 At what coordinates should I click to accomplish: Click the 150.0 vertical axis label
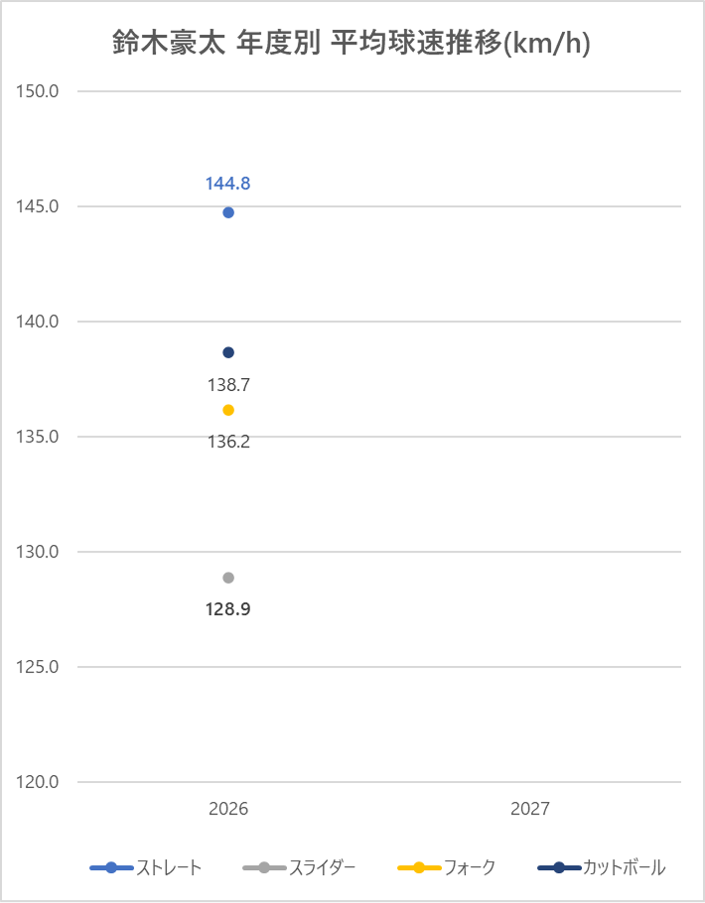[x=37, y=91]
